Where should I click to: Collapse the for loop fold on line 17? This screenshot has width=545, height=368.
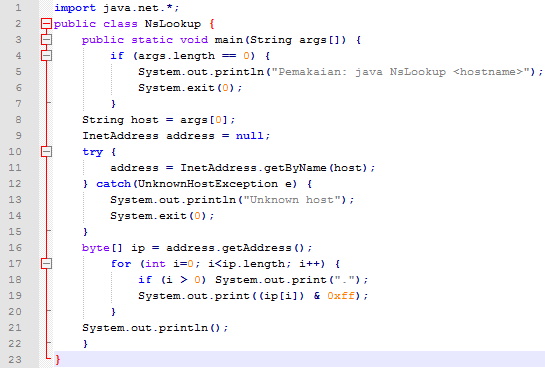tap(46, 263)
